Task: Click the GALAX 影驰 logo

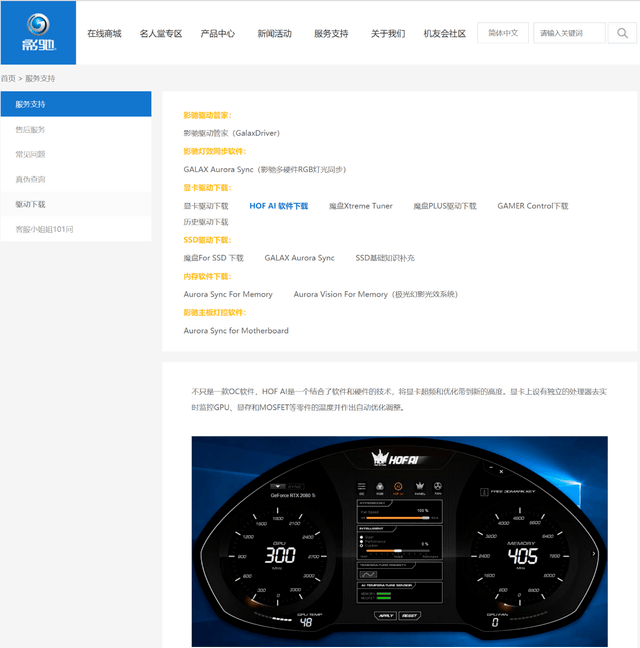Action: [x=38, y=33]
